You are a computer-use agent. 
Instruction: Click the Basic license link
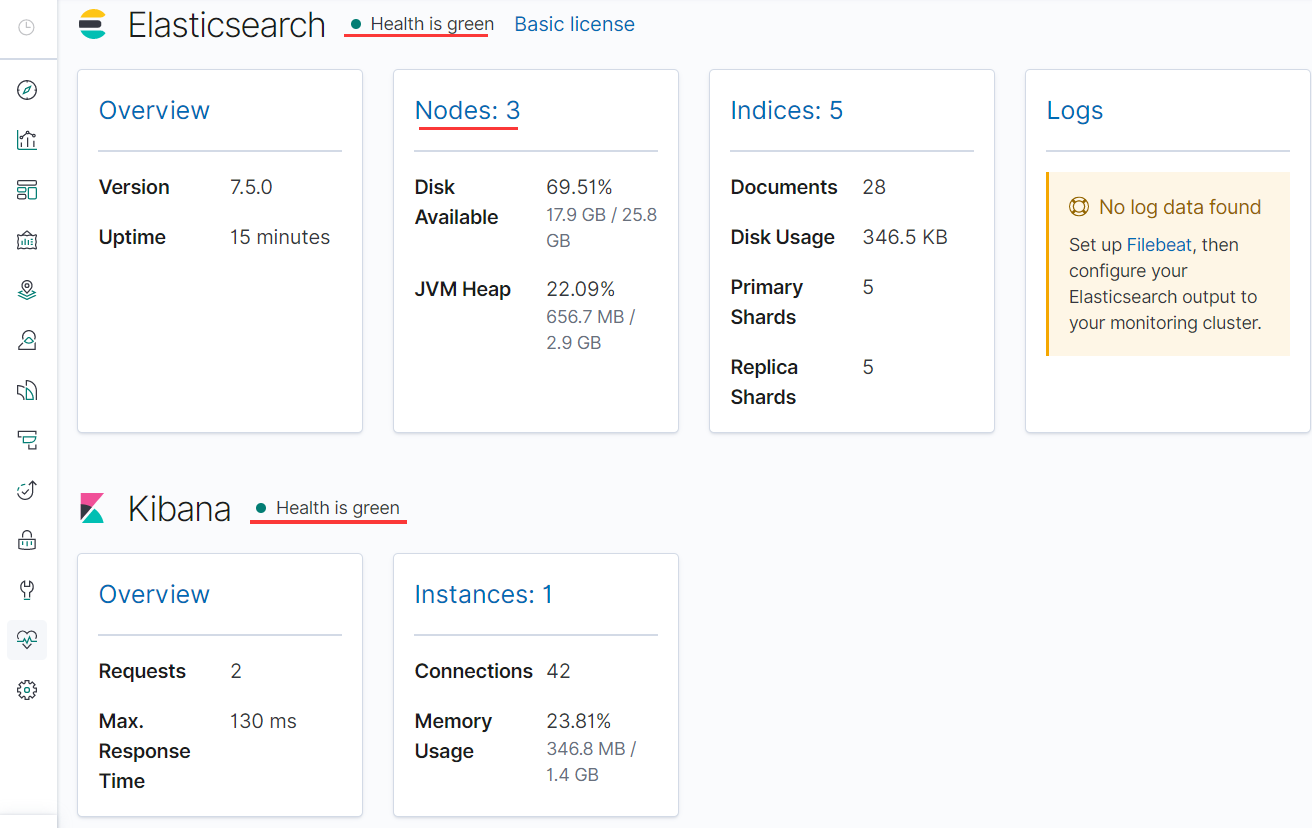(574, 24)
